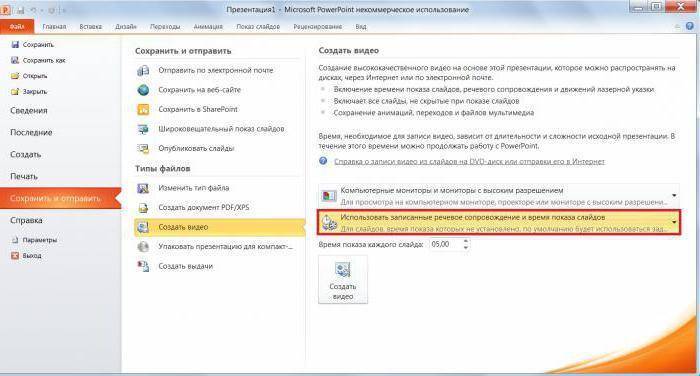
Task: Click the quick access save icon in title bar
Action: [x=21, y=9]
